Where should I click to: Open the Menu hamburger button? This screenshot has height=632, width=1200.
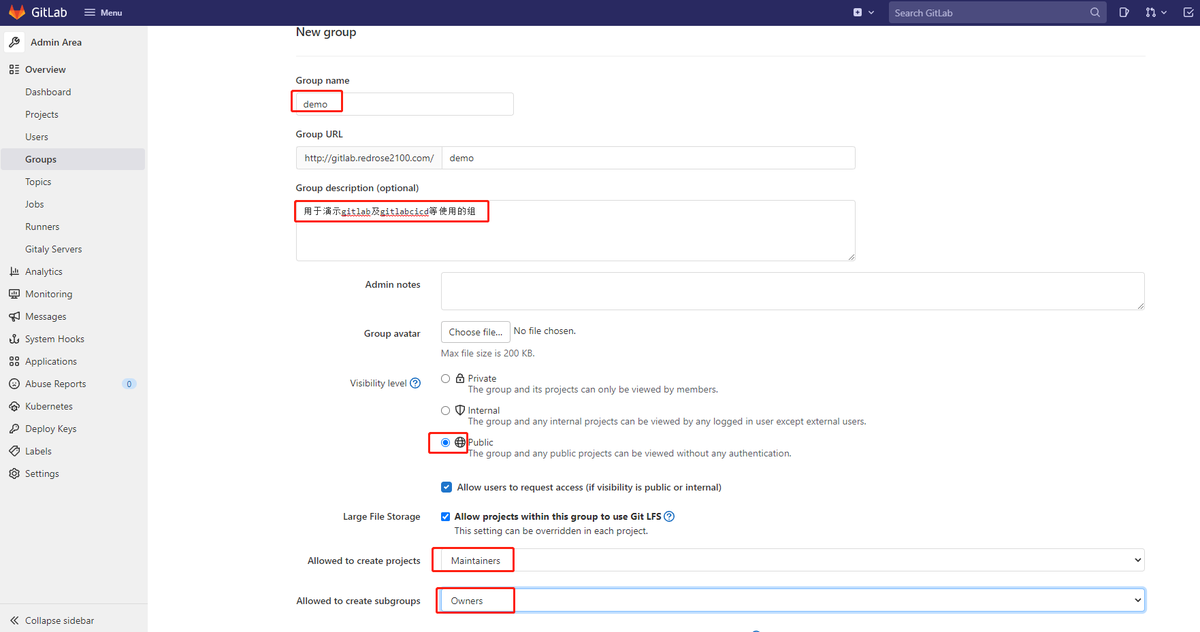[103, 13]
